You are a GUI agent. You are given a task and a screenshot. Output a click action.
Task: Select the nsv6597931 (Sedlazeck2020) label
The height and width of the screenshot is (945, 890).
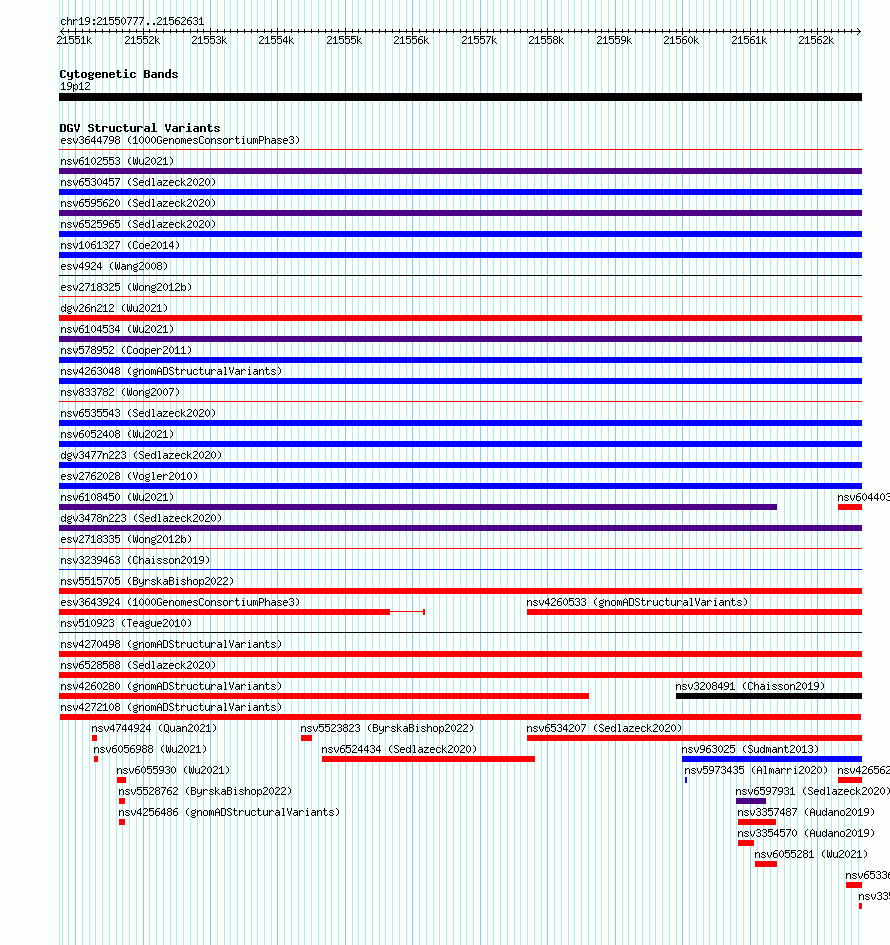(812, 791)
